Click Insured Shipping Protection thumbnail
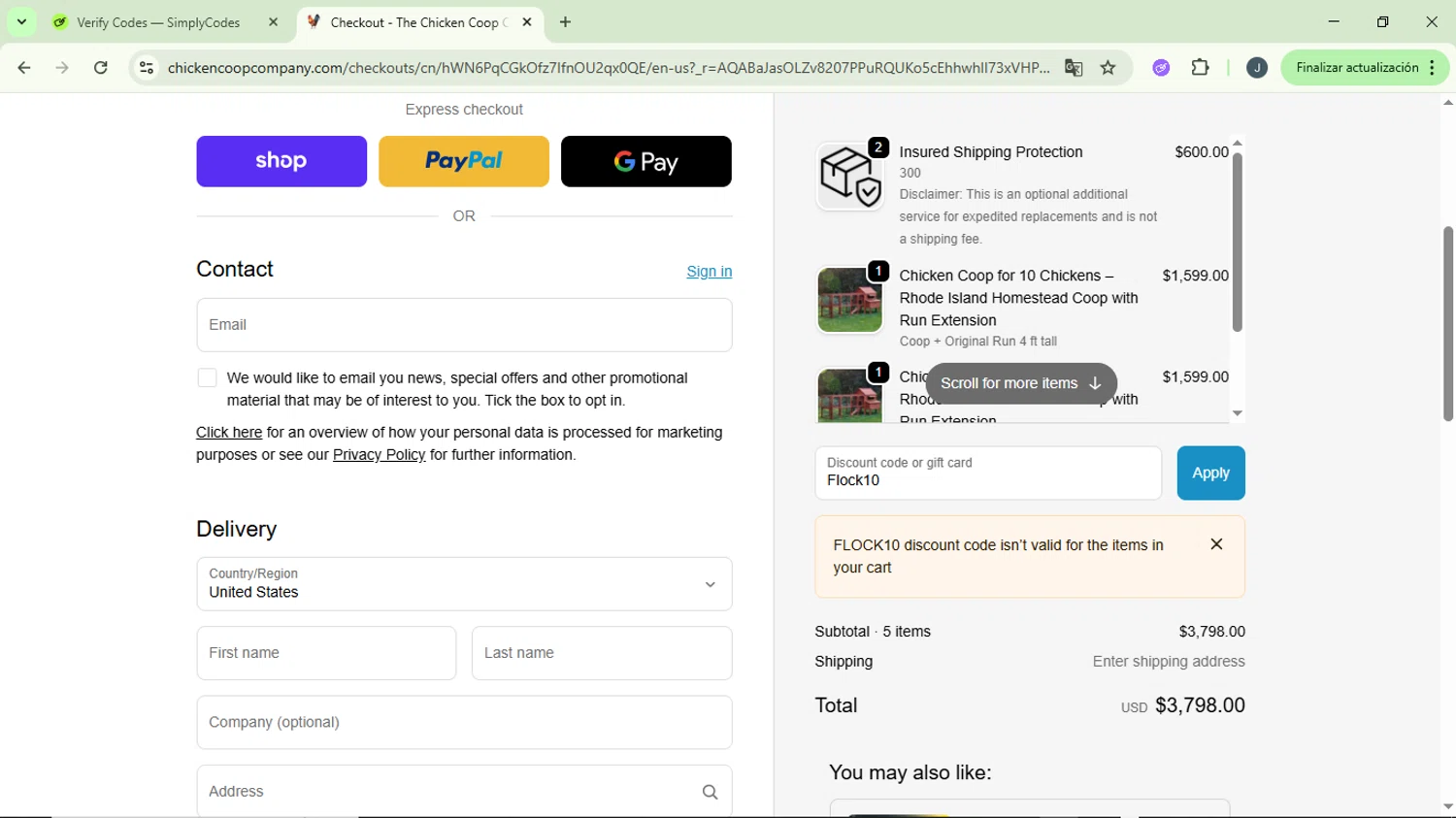The image size is (1456, 818). click(x=850, y=177)
